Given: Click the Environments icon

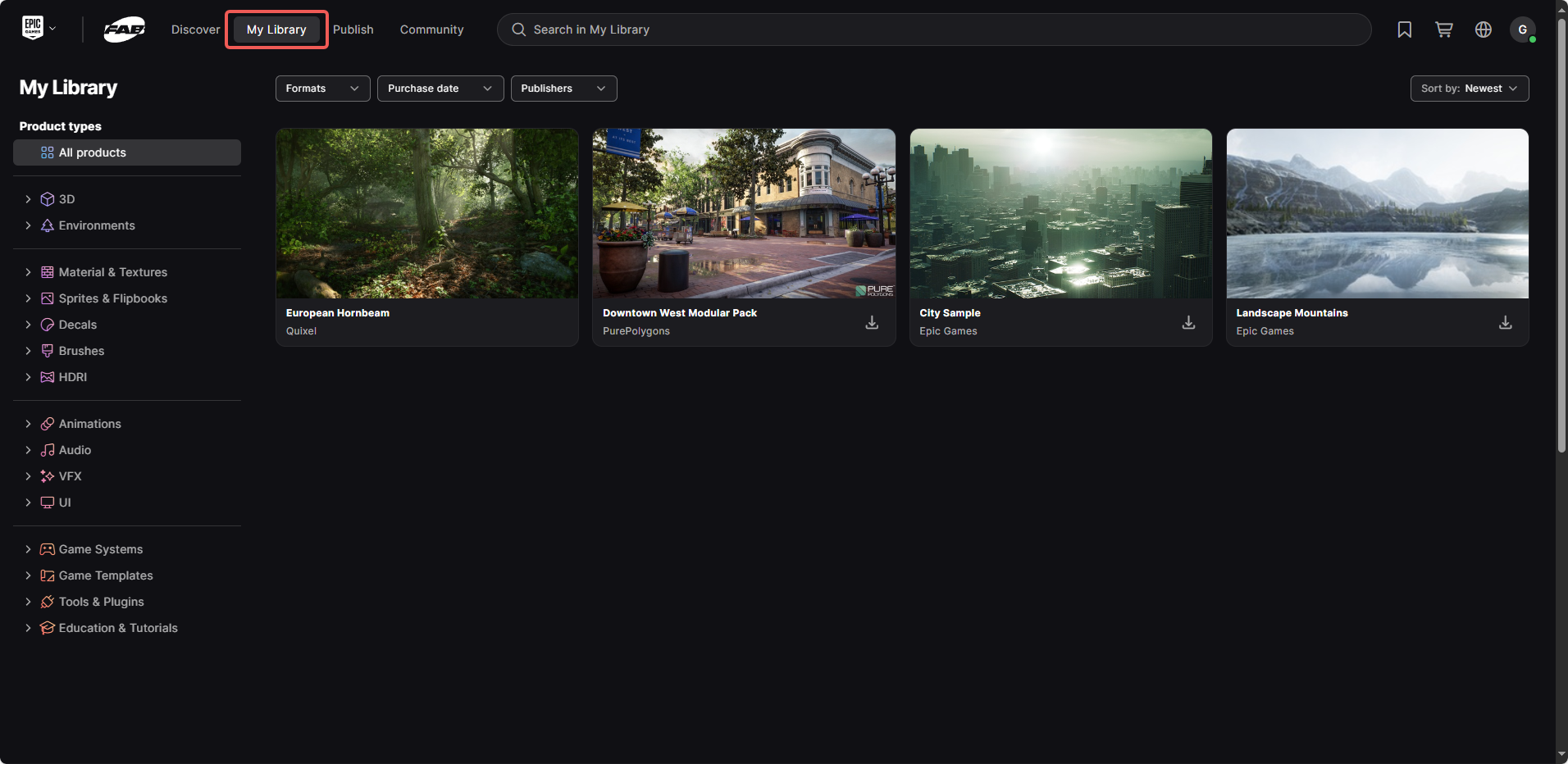Looking at the screenshot, I should [48, 225].
